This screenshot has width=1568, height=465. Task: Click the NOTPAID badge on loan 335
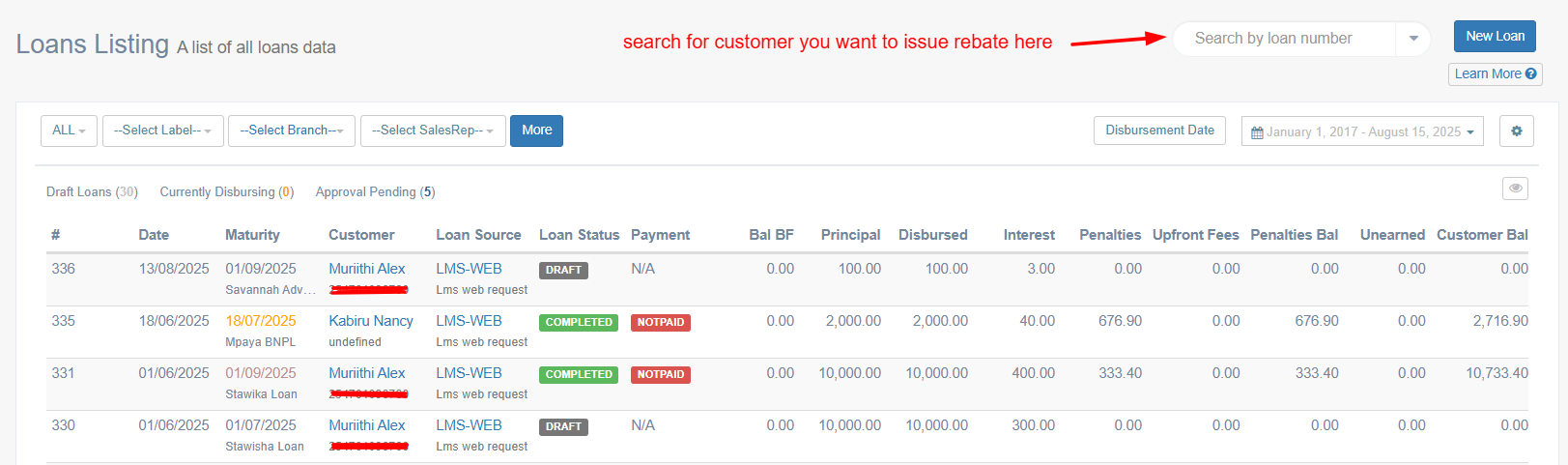click(660, 323)
